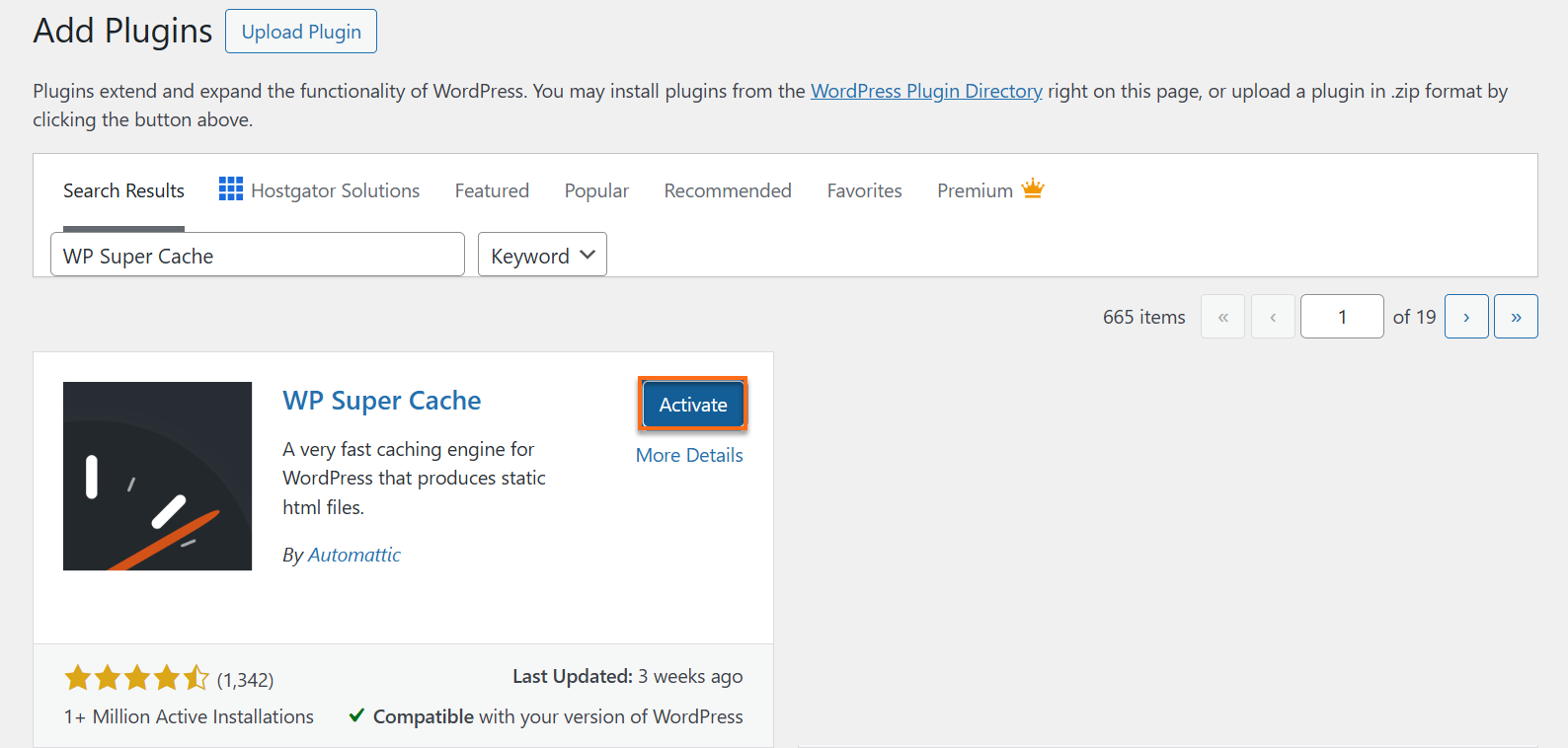Switch to the Popular tab
1568x748 pixels.
(596, 190)
